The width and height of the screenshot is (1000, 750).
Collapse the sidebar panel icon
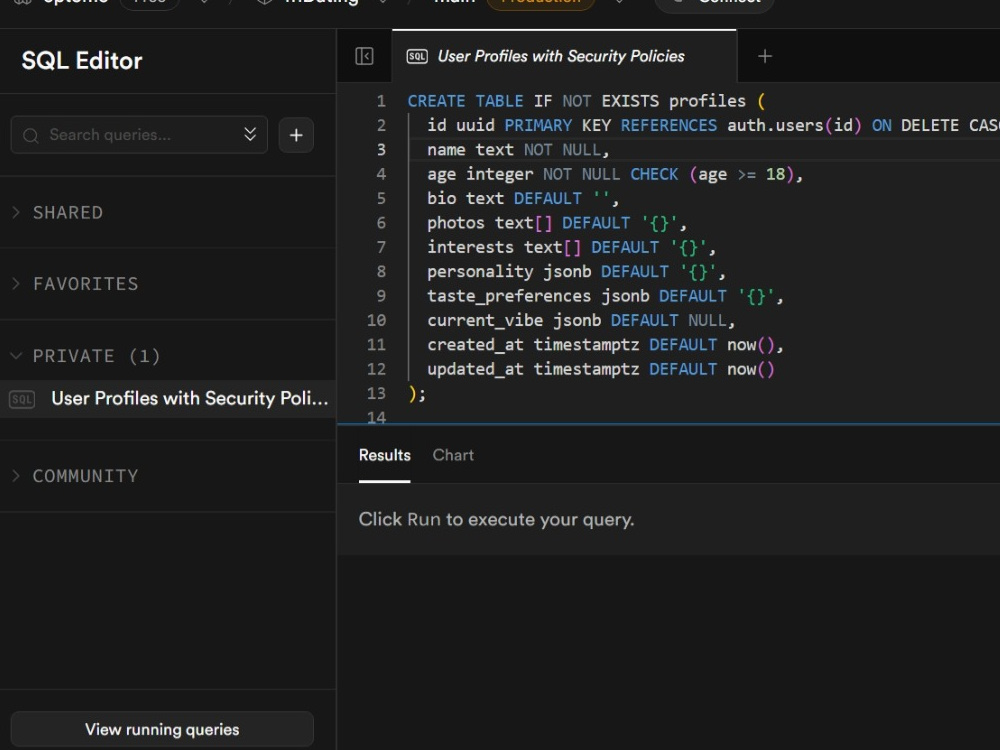(364, 56)
